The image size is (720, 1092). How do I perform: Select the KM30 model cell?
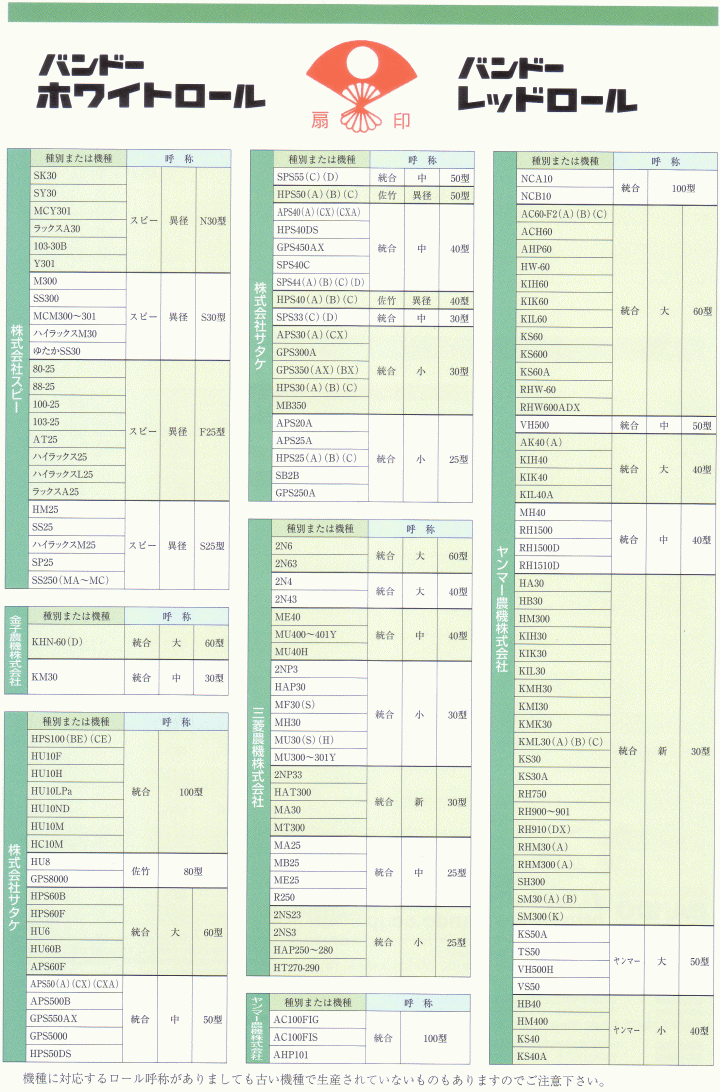pyautogui.click(x=76, y=677)
